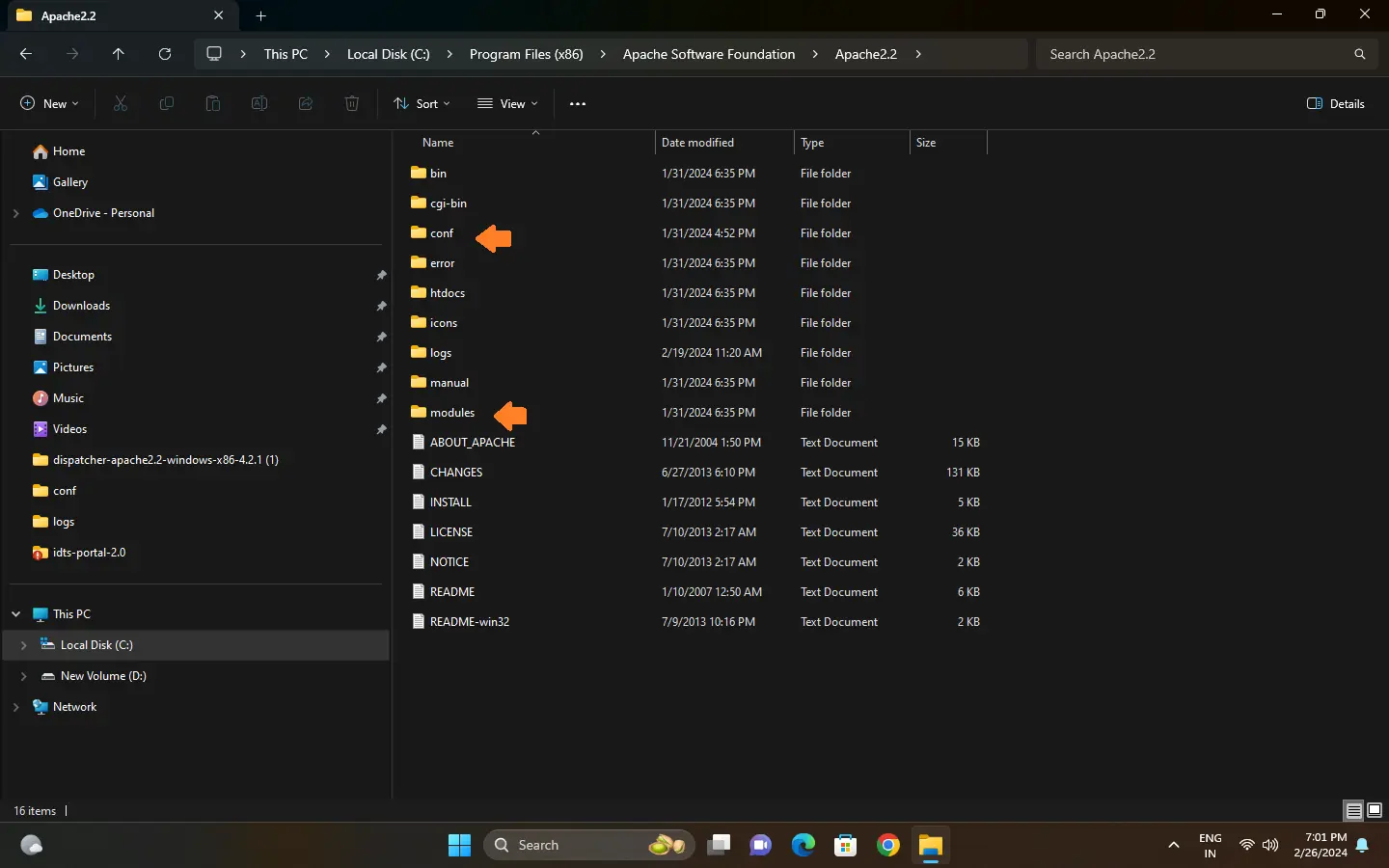The width and height of the screenshot is (1389, 868).
Task: Open the New dropdown menu
Action: coord(49,103)
